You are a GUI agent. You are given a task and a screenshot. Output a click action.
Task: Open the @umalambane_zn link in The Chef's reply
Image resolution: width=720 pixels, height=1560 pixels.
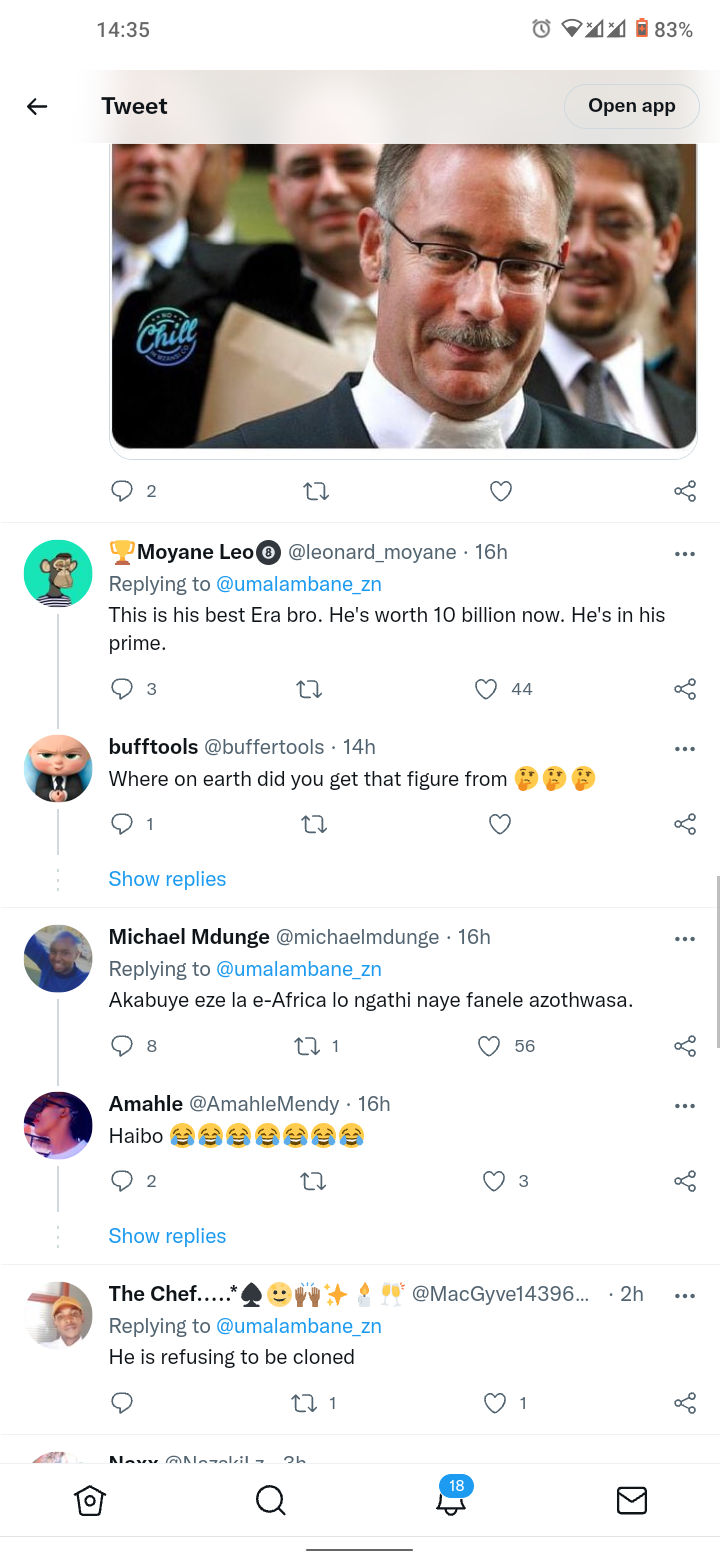299,1326
